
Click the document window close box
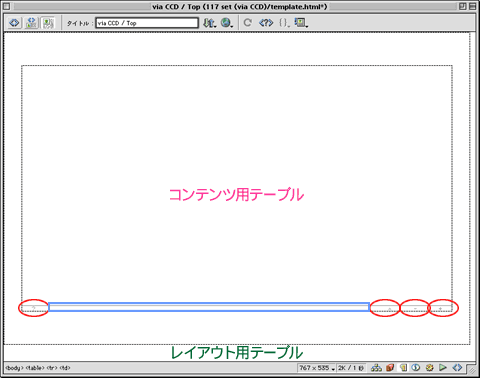tap(6, 6)
